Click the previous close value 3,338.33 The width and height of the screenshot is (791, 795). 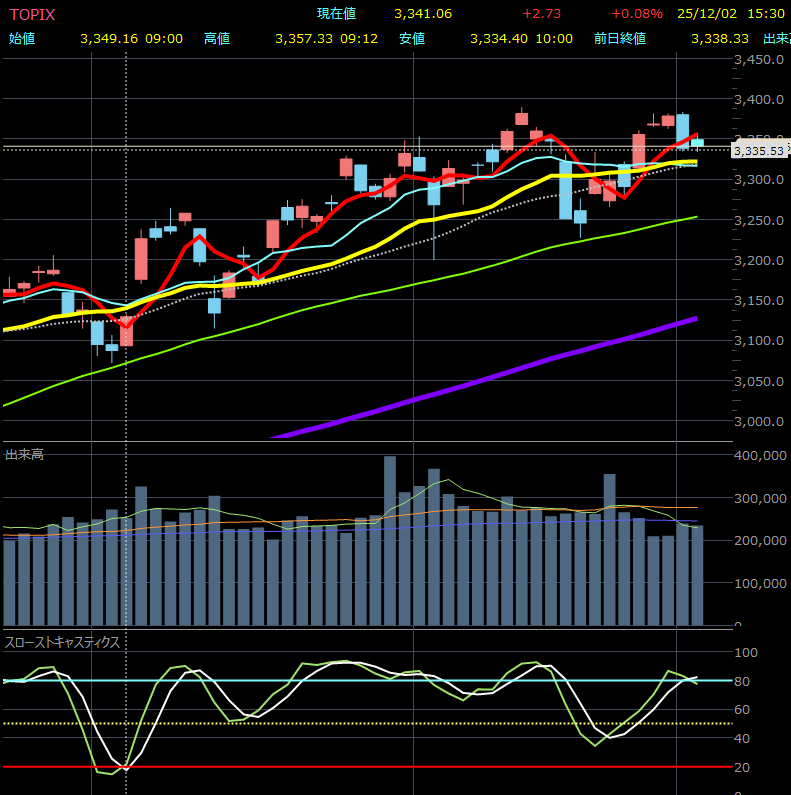[x=719, y=38]
